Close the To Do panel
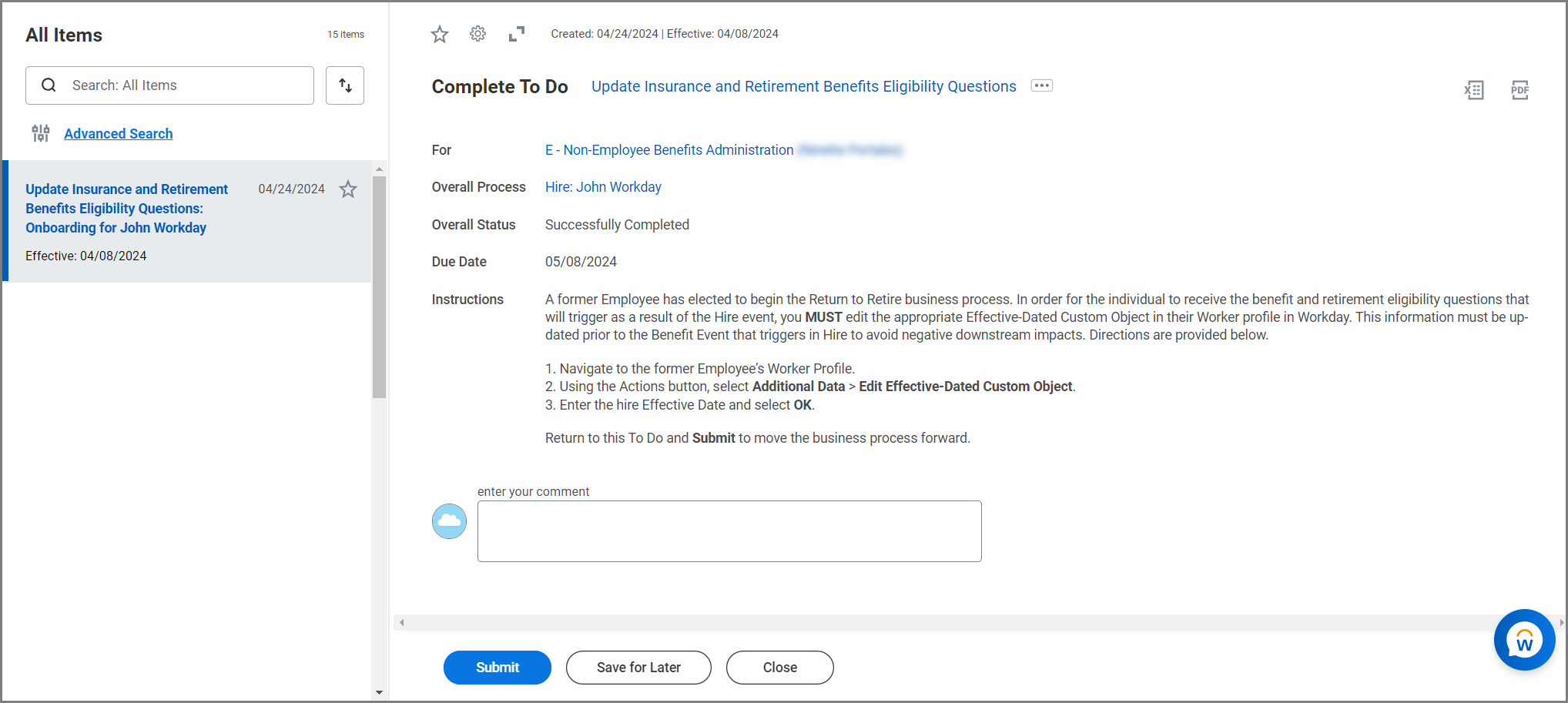The image size is (1568, 703). coord(780,668)
